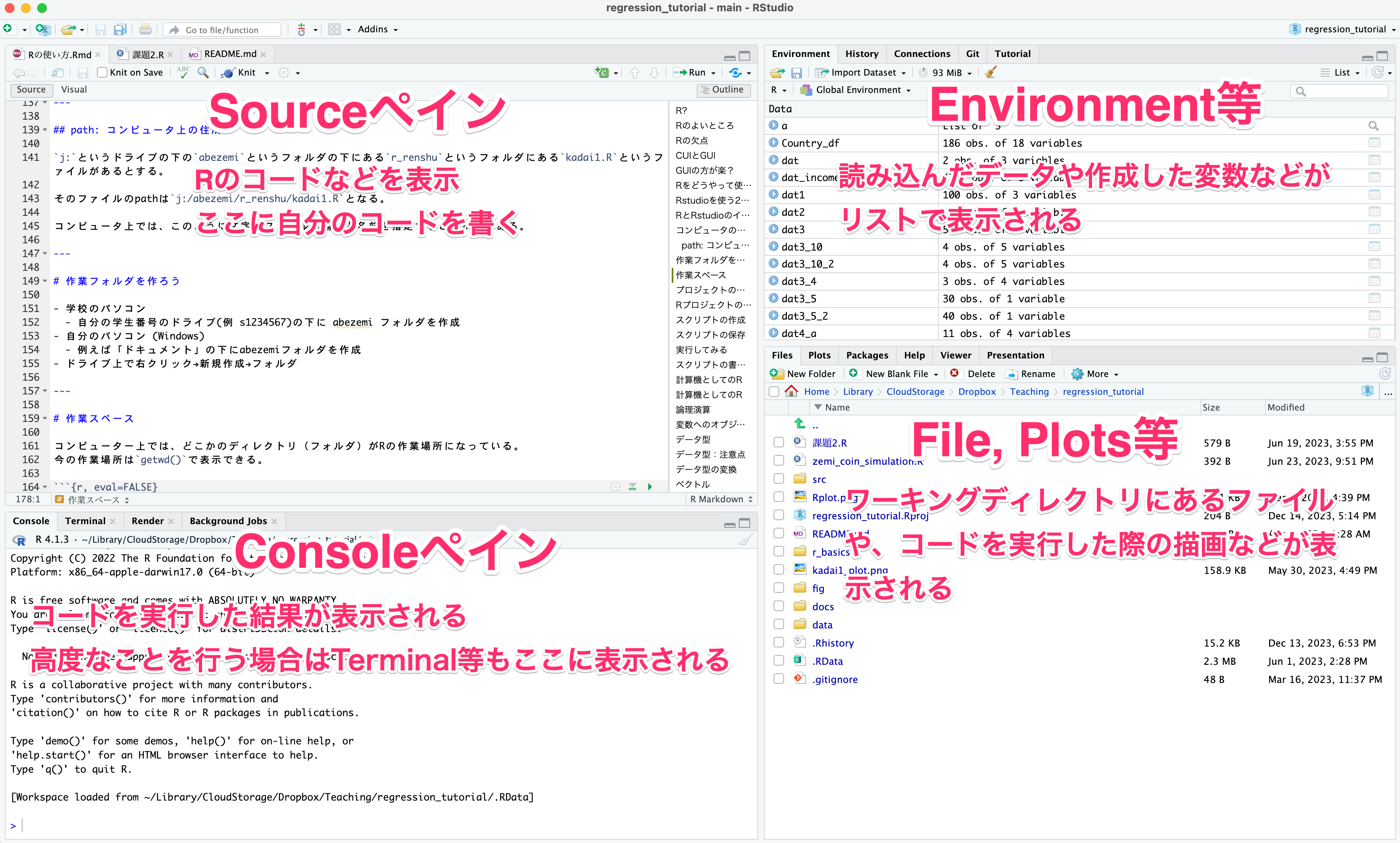
Task: Select the src folder checkbox
Action: [779, 479]
